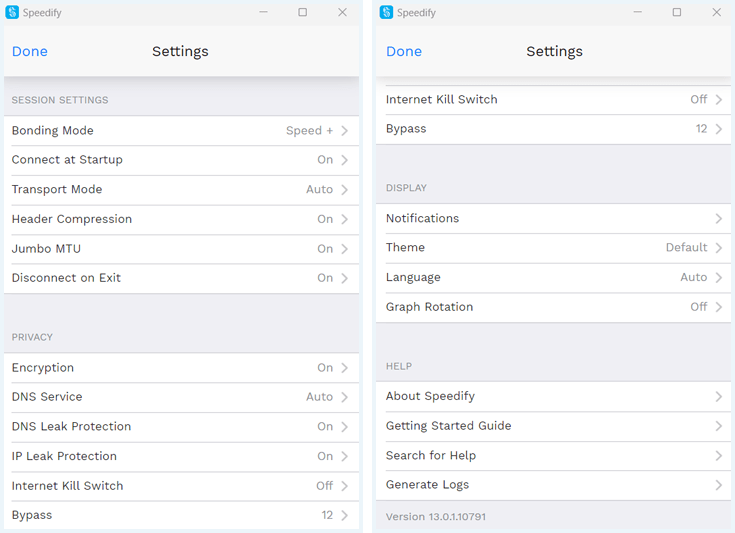Open IP Leak Protection setting
Image resolution: width=735 pixels, height=533 pixels.
point(181,456)
